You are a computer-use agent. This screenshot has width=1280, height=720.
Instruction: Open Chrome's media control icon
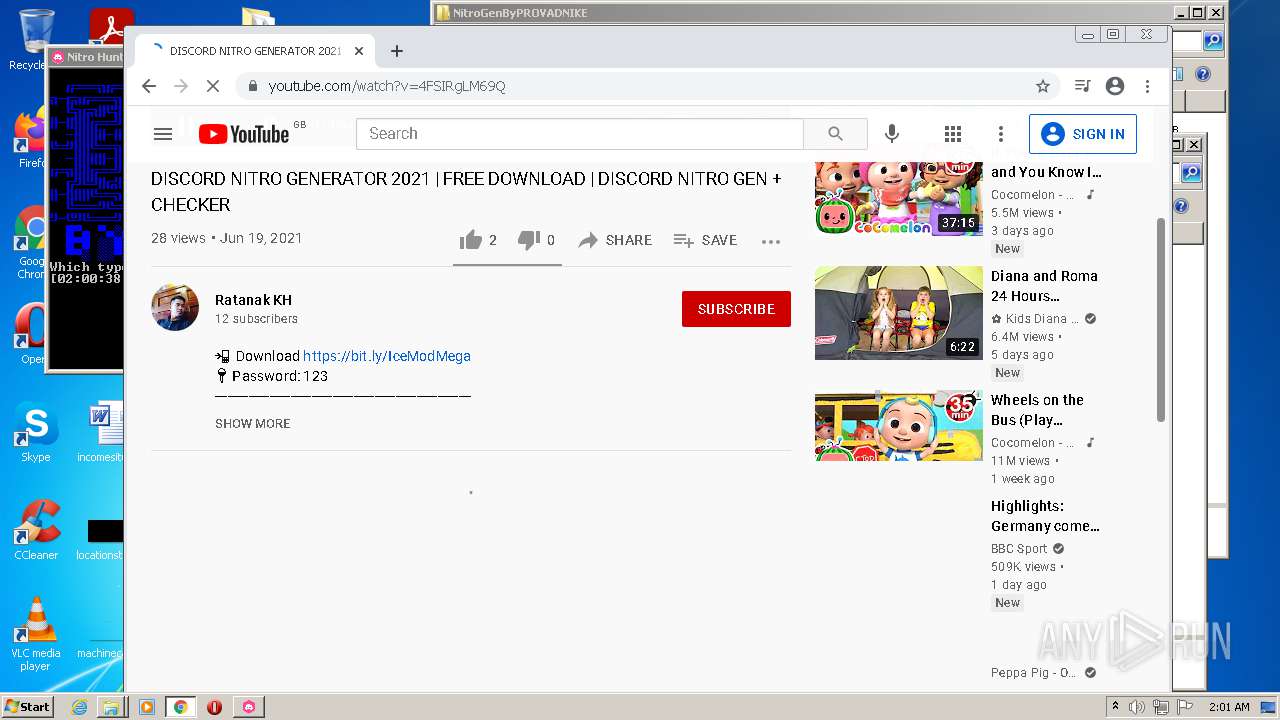pos(1082,86)
